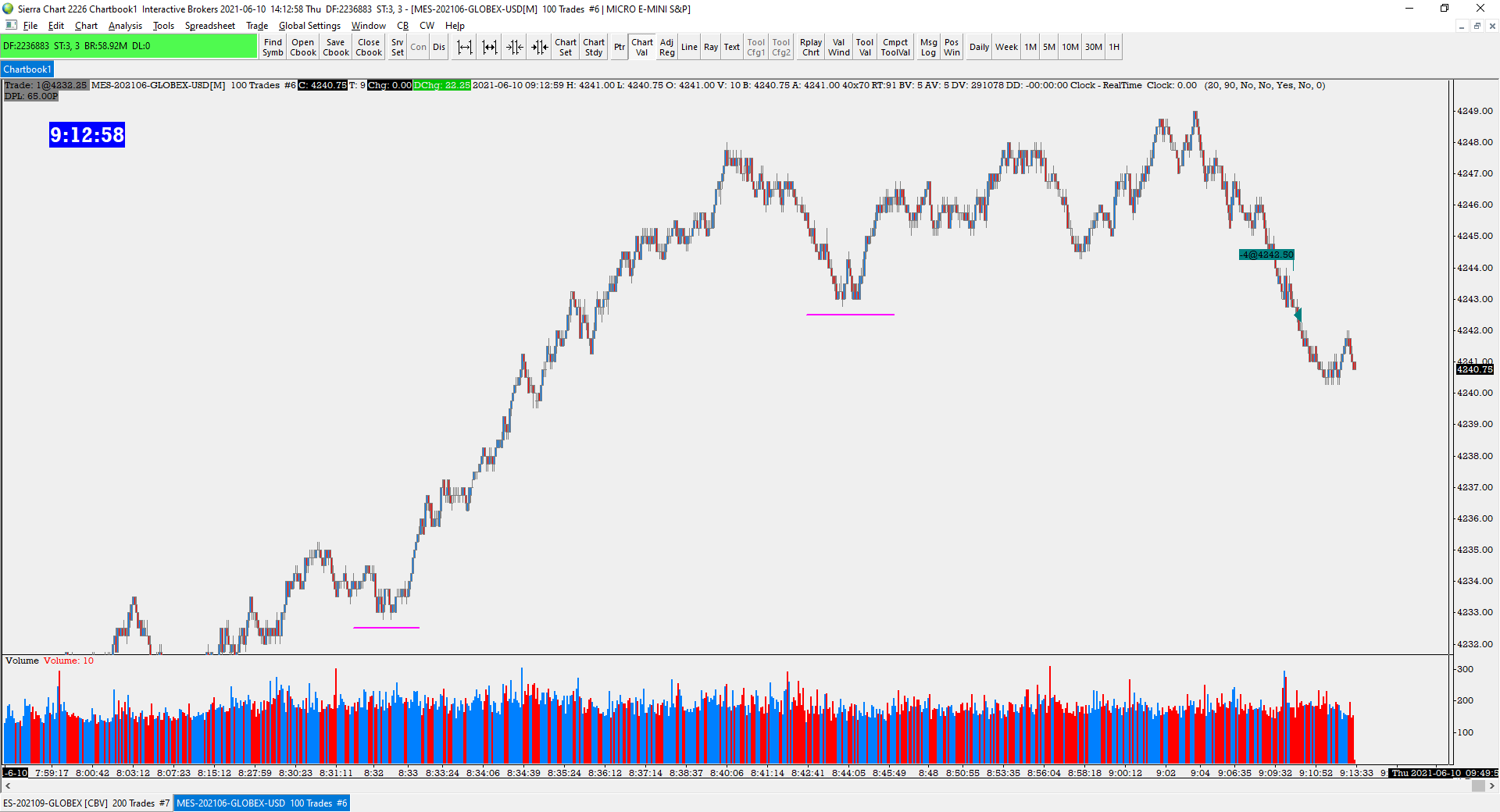Screen dimensions: 1500x812
Task: Open Chart Studies toolbar button
Action: click(x=594, y=47)
